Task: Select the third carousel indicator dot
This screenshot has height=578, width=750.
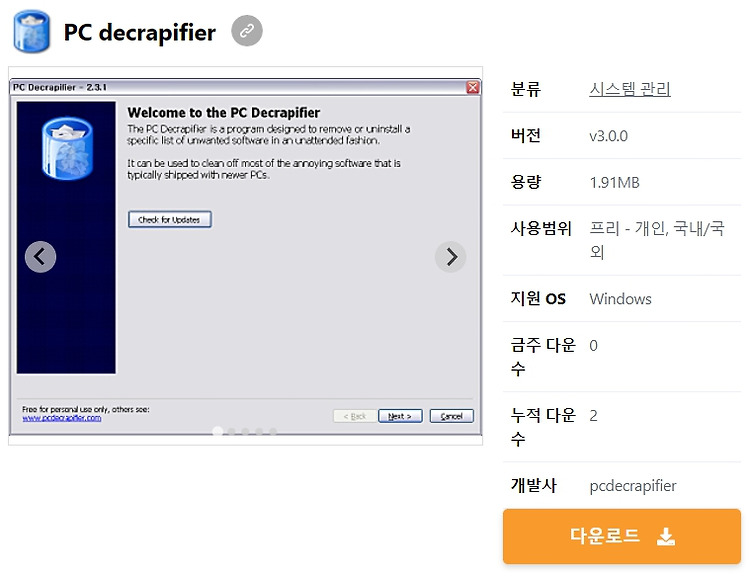Action: tap(245, 432)
